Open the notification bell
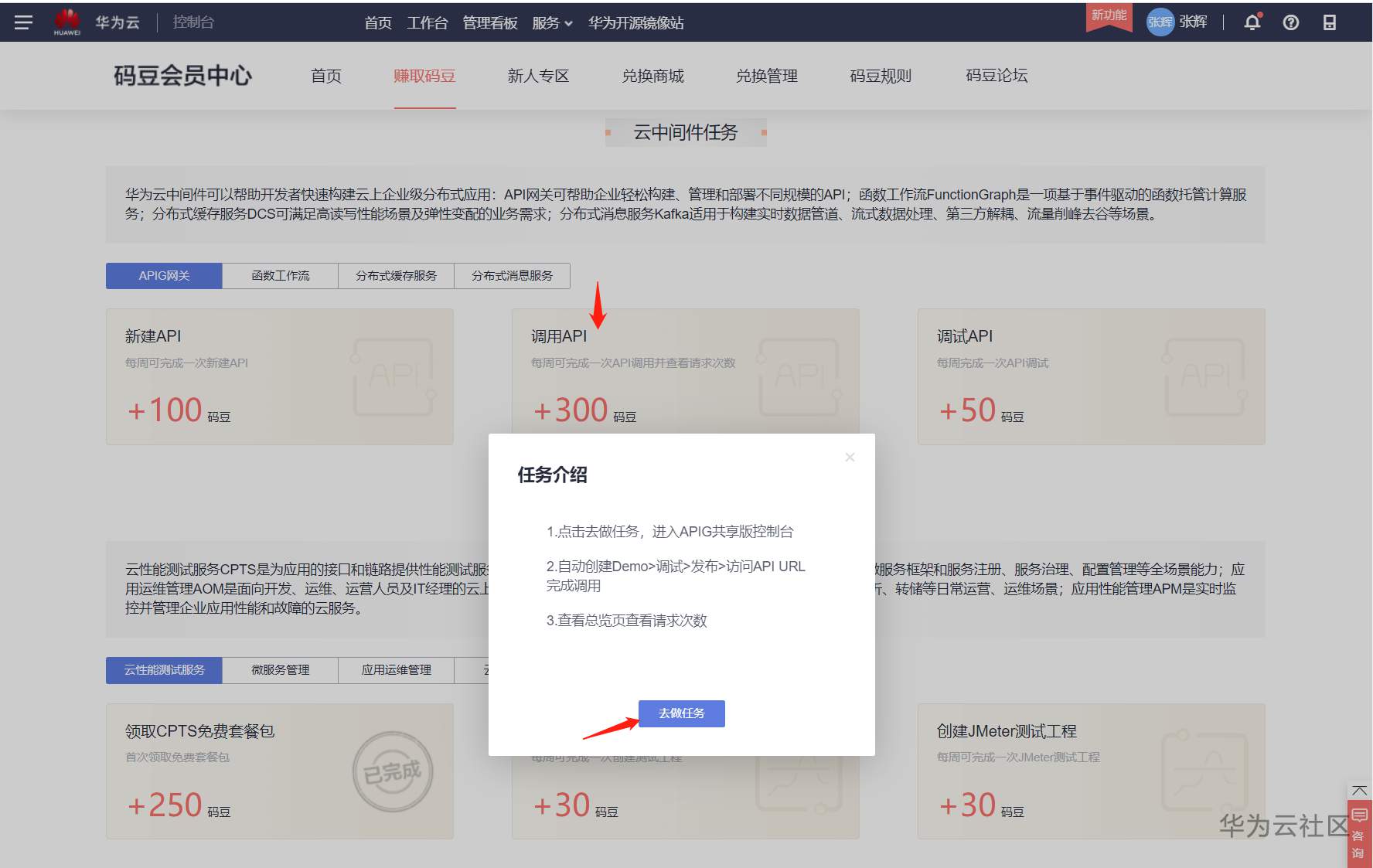The width and height of the screenshot is (1373, 868). pyautogui.click(x=1252, y=22)
